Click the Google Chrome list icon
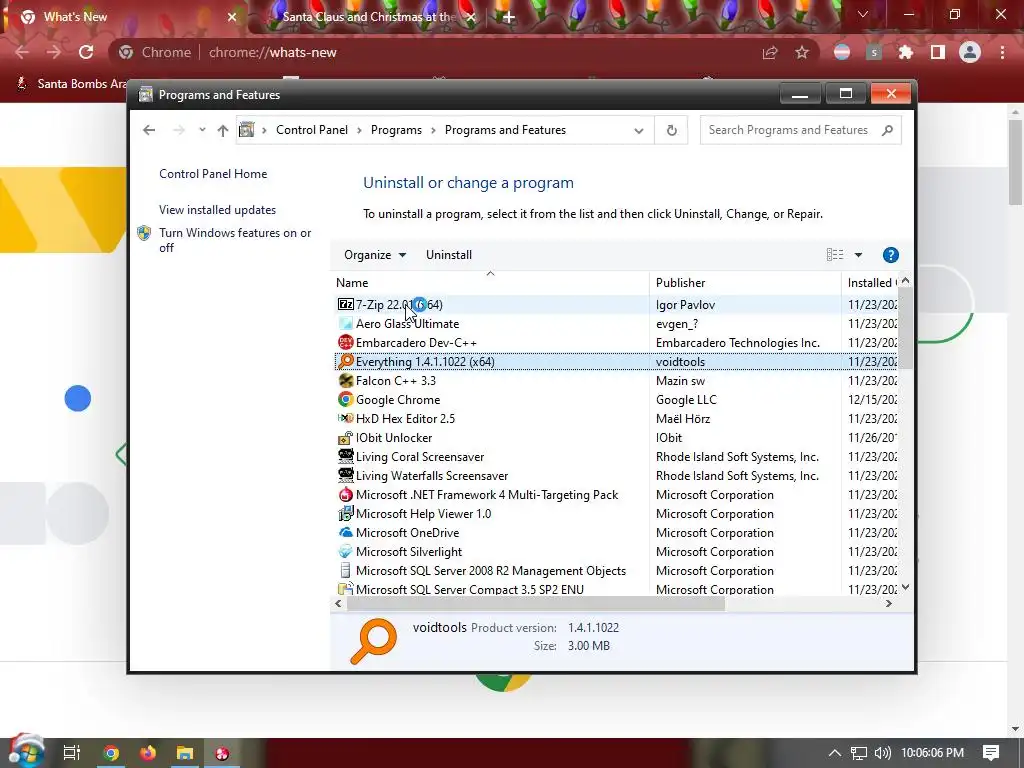1024x768 pixels. tap(345, 399)
